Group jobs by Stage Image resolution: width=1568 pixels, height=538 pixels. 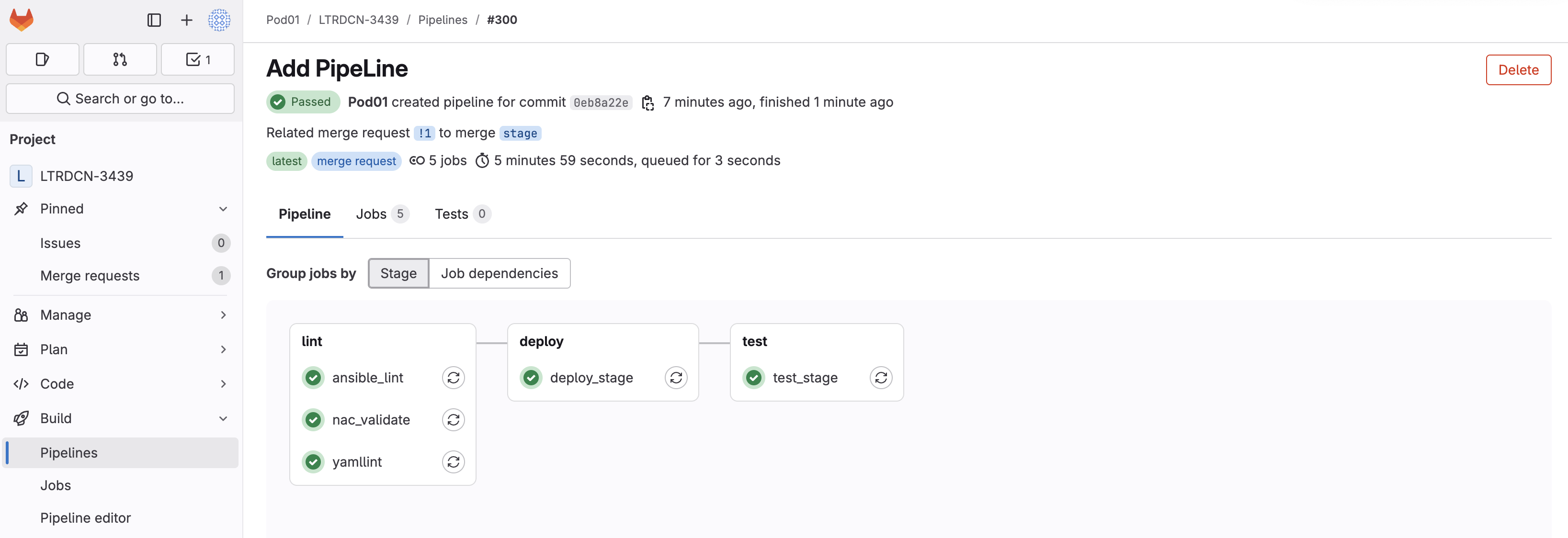click(x=398, y=273)
